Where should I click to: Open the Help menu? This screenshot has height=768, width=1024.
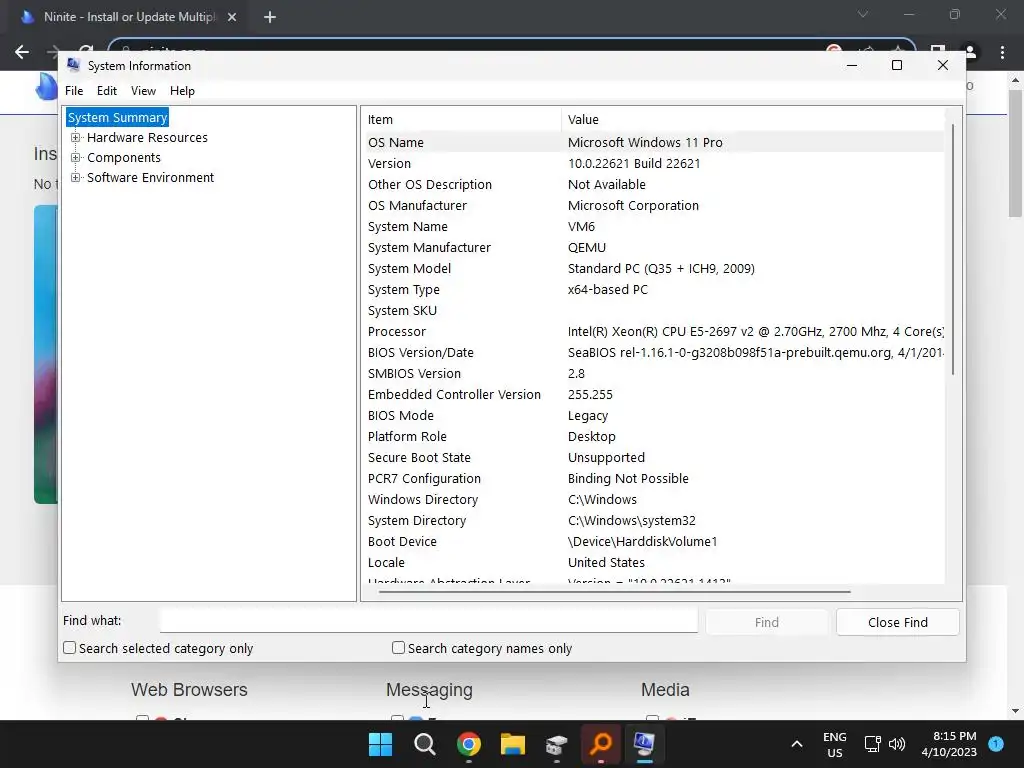(182, 91)
